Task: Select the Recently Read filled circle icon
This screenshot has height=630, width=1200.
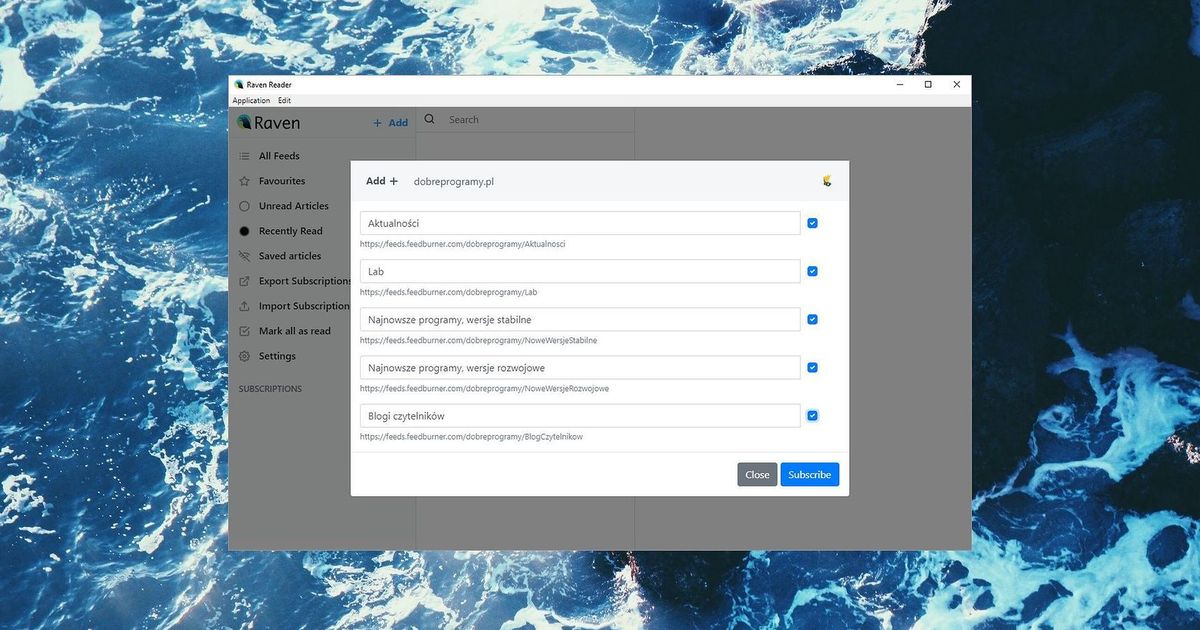Action: pyautogui.click(x=244, y=231)
